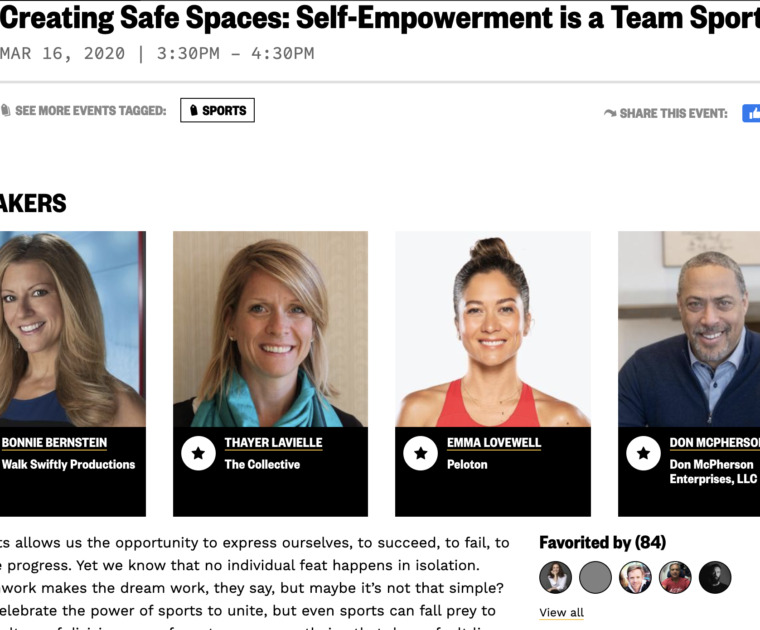Viewport: 760px width, 630px height.
Task: Open the View all favorites link
Action: coord(561,613)
